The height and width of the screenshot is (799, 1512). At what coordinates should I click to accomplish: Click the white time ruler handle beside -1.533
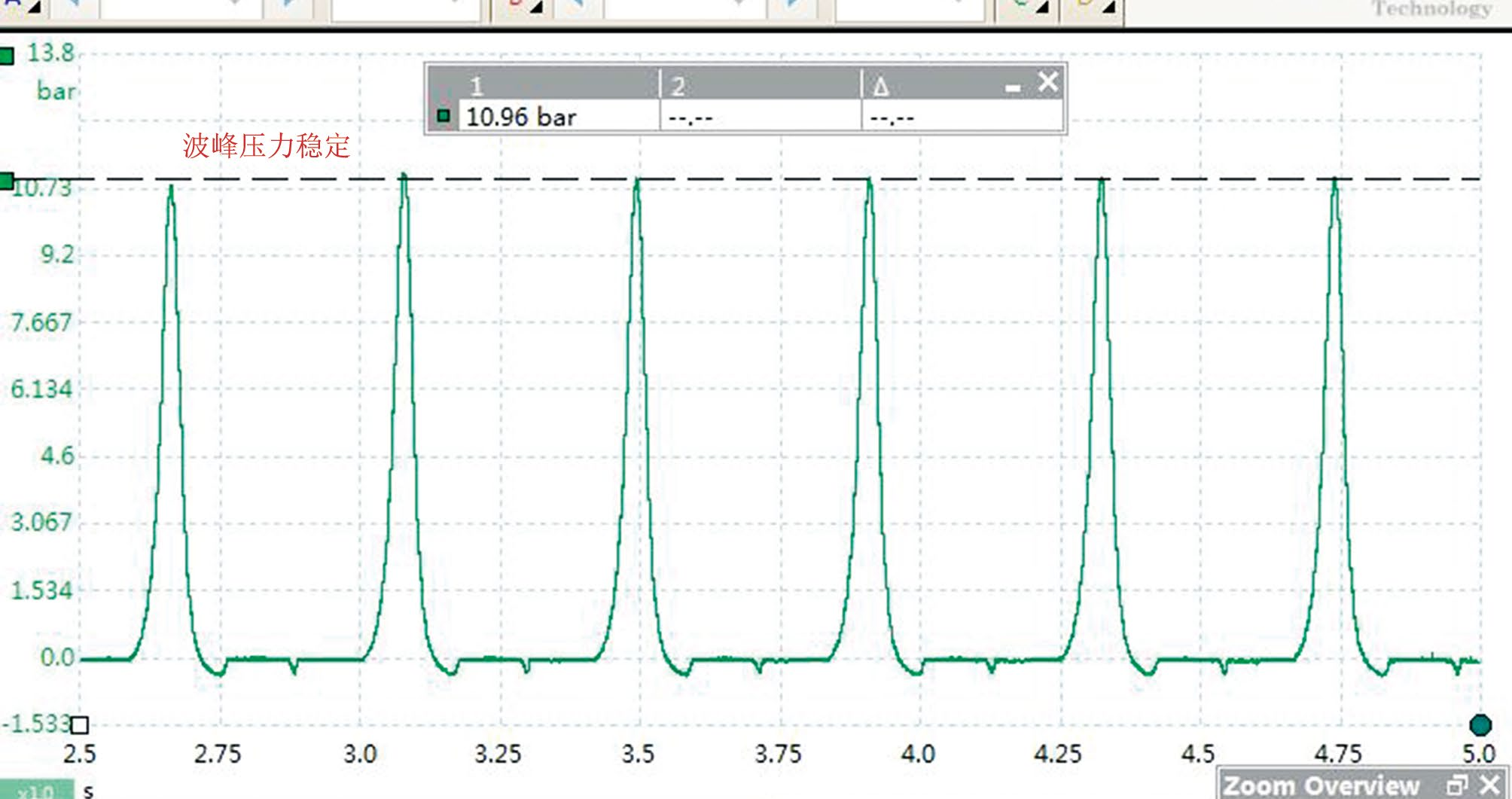click(x=80, y=725)
